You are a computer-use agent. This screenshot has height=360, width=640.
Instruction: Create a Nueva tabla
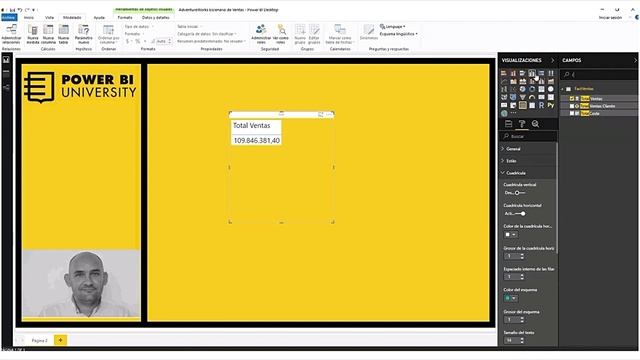point(63,34)
